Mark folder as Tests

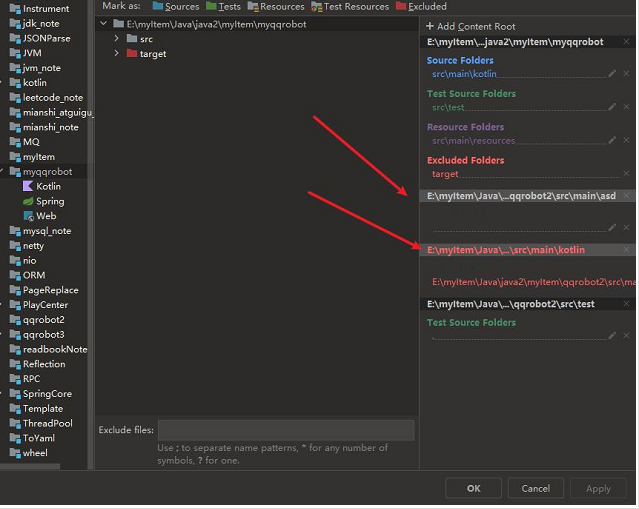click(223, 7)
